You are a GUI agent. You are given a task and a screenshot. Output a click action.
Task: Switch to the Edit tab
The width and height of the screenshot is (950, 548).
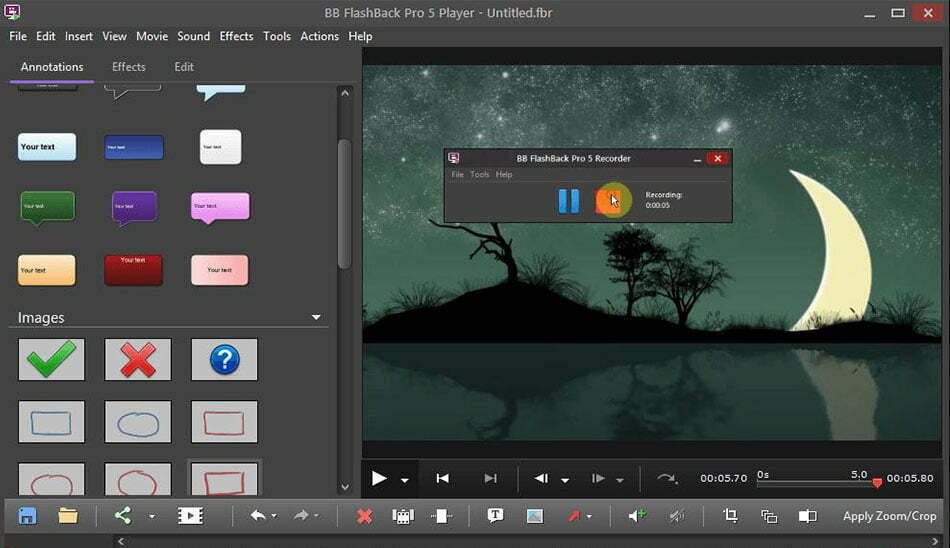(x=184, y=67)
